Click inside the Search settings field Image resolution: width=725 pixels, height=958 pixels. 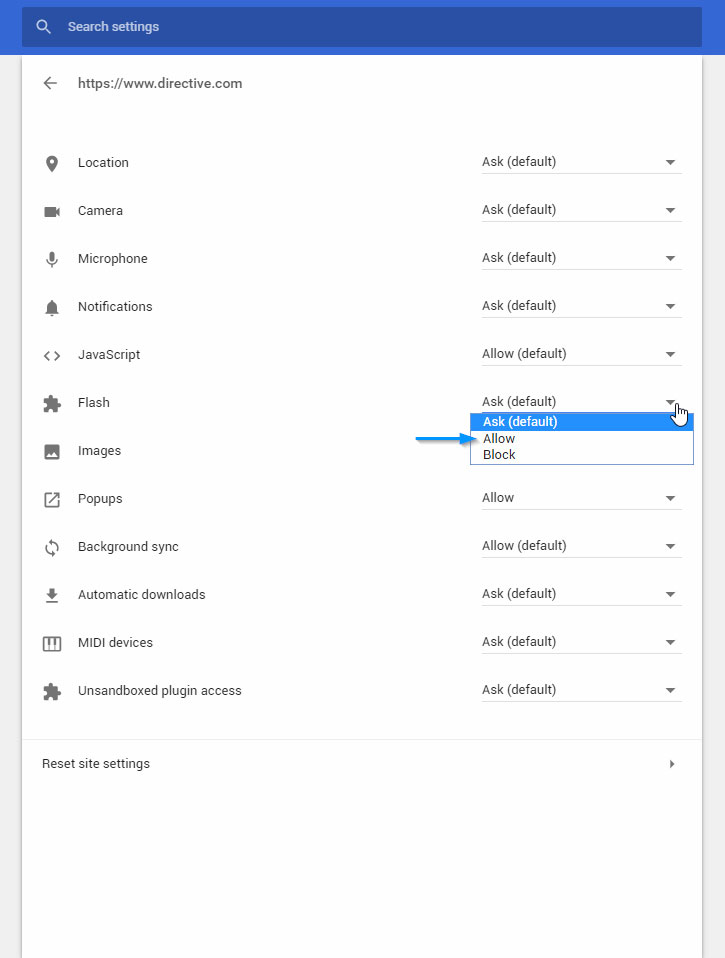pyautogui.click(x=200, y=27)
